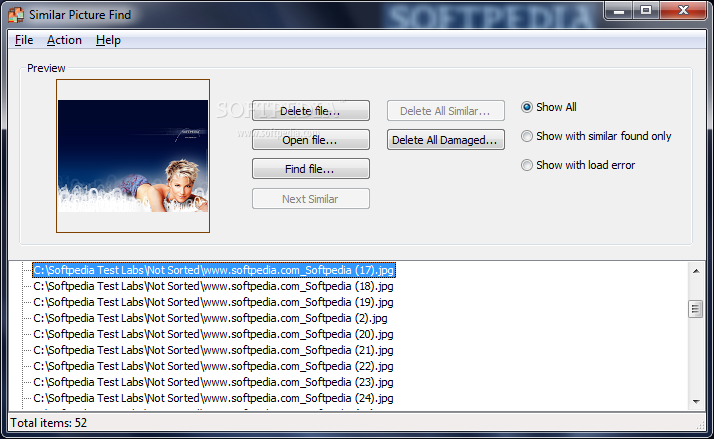Image resolution: width=714 pixels, height=439 pixels.
Task: Select the Softpedia (2).jpg row
Action: [210, 318]
